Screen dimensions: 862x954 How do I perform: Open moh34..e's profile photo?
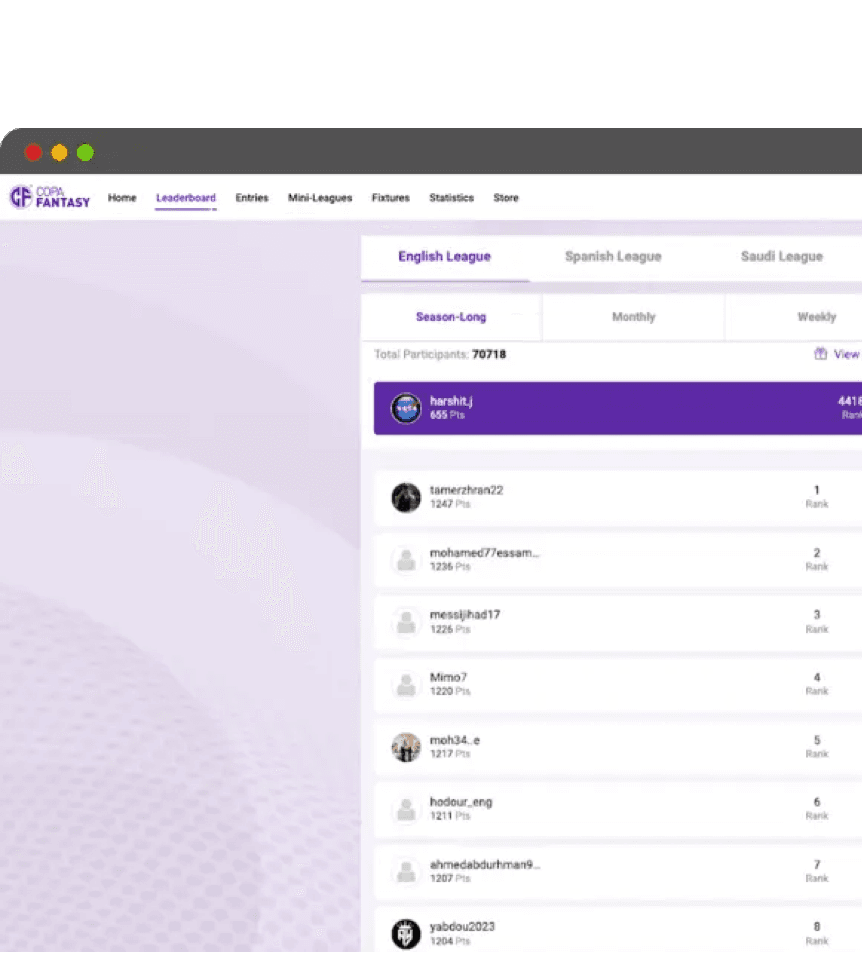[406, 747]
